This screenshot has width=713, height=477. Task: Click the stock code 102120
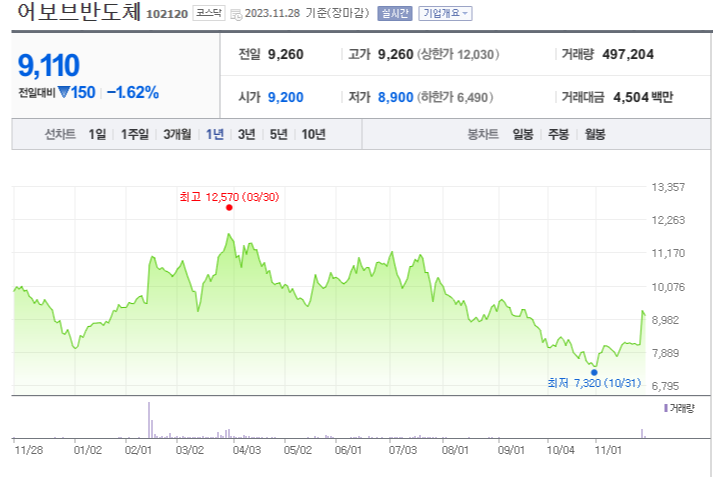coord(167,14)
